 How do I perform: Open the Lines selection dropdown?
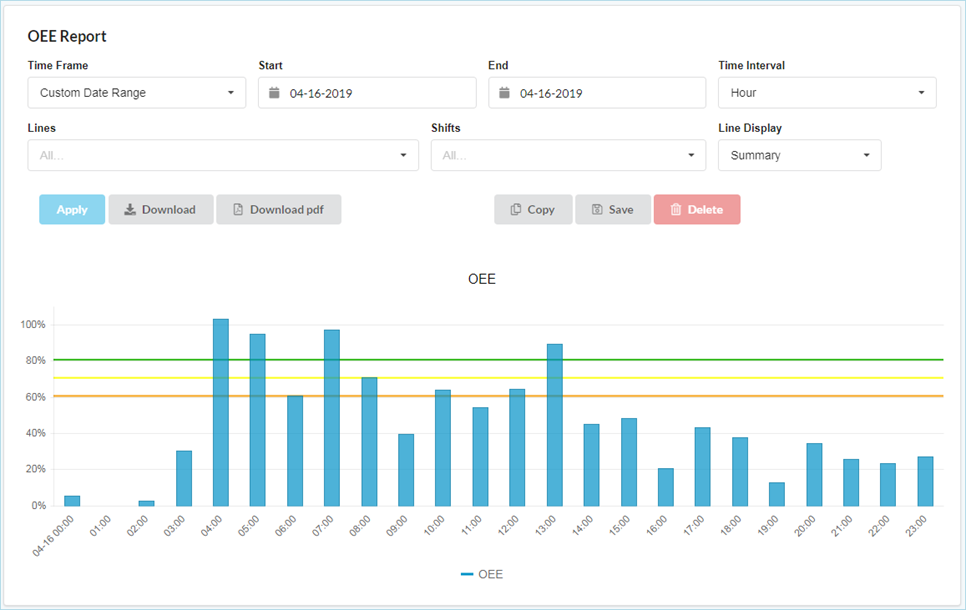click(x=223, y=155)
